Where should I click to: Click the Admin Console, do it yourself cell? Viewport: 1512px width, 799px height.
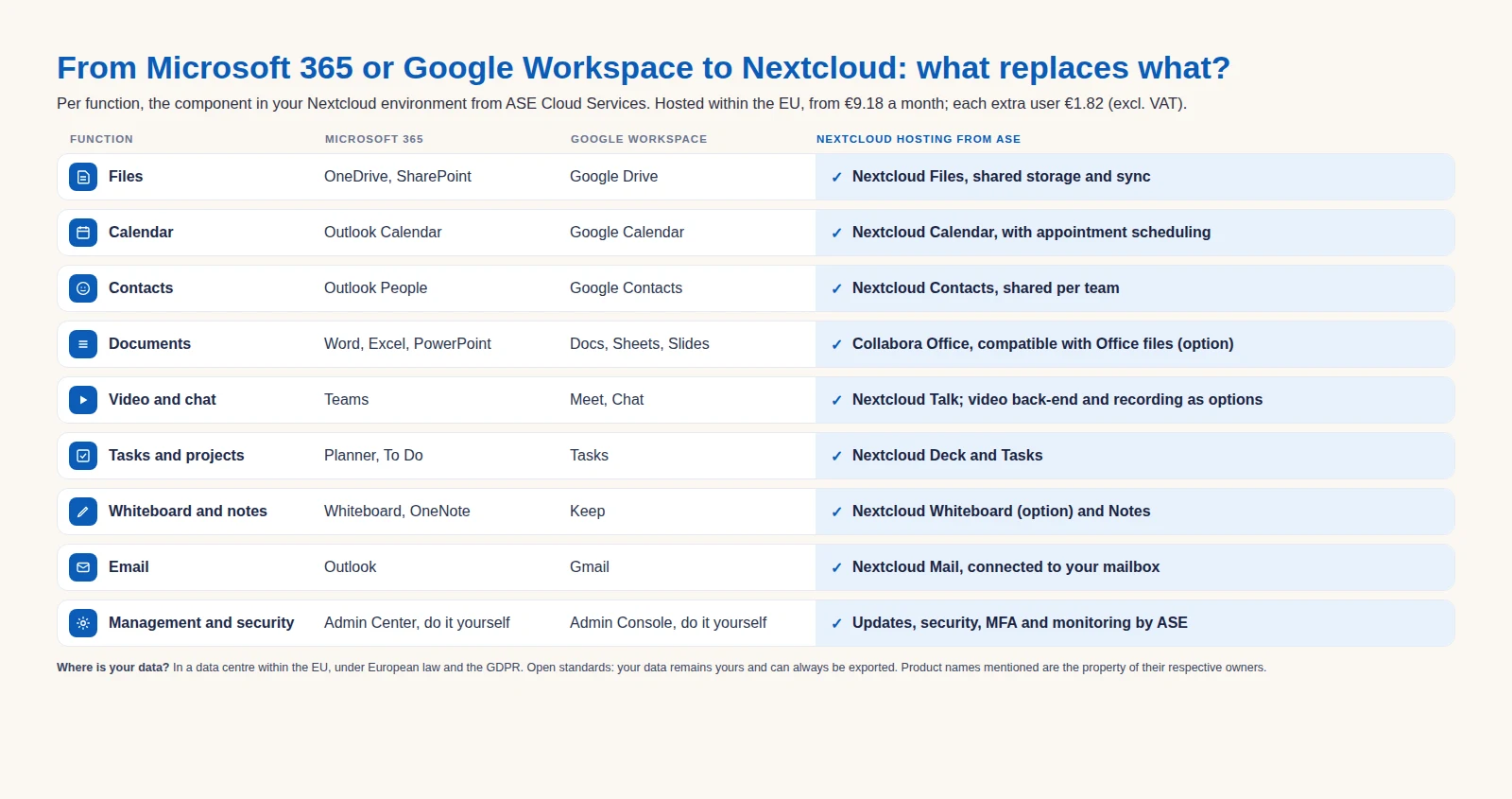(668, 623)
